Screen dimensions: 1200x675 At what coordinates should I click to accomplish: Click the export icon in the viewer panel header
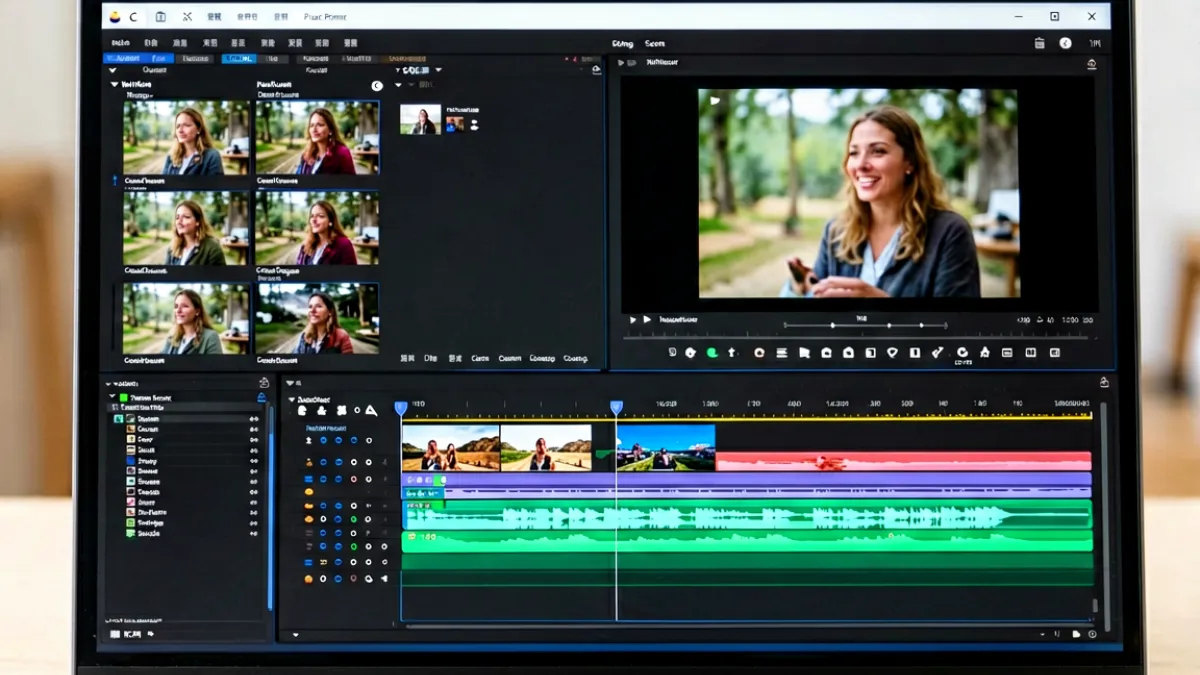coord(1091,64)
